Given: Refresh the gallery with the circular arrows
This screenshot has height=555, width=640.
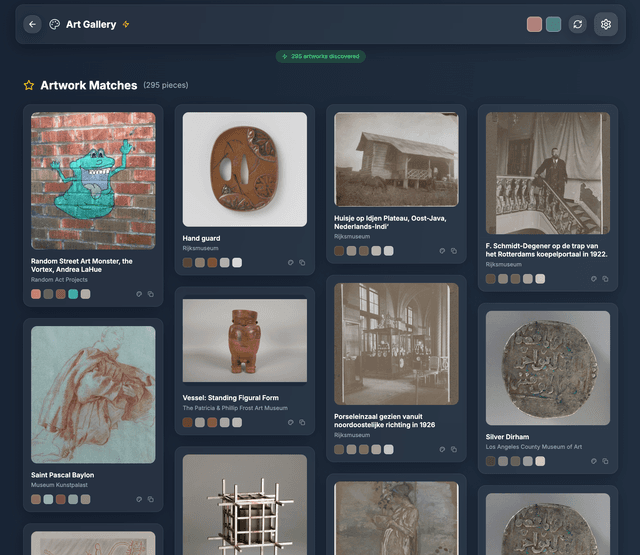Looking at the screenshot, I should (578, 24).
